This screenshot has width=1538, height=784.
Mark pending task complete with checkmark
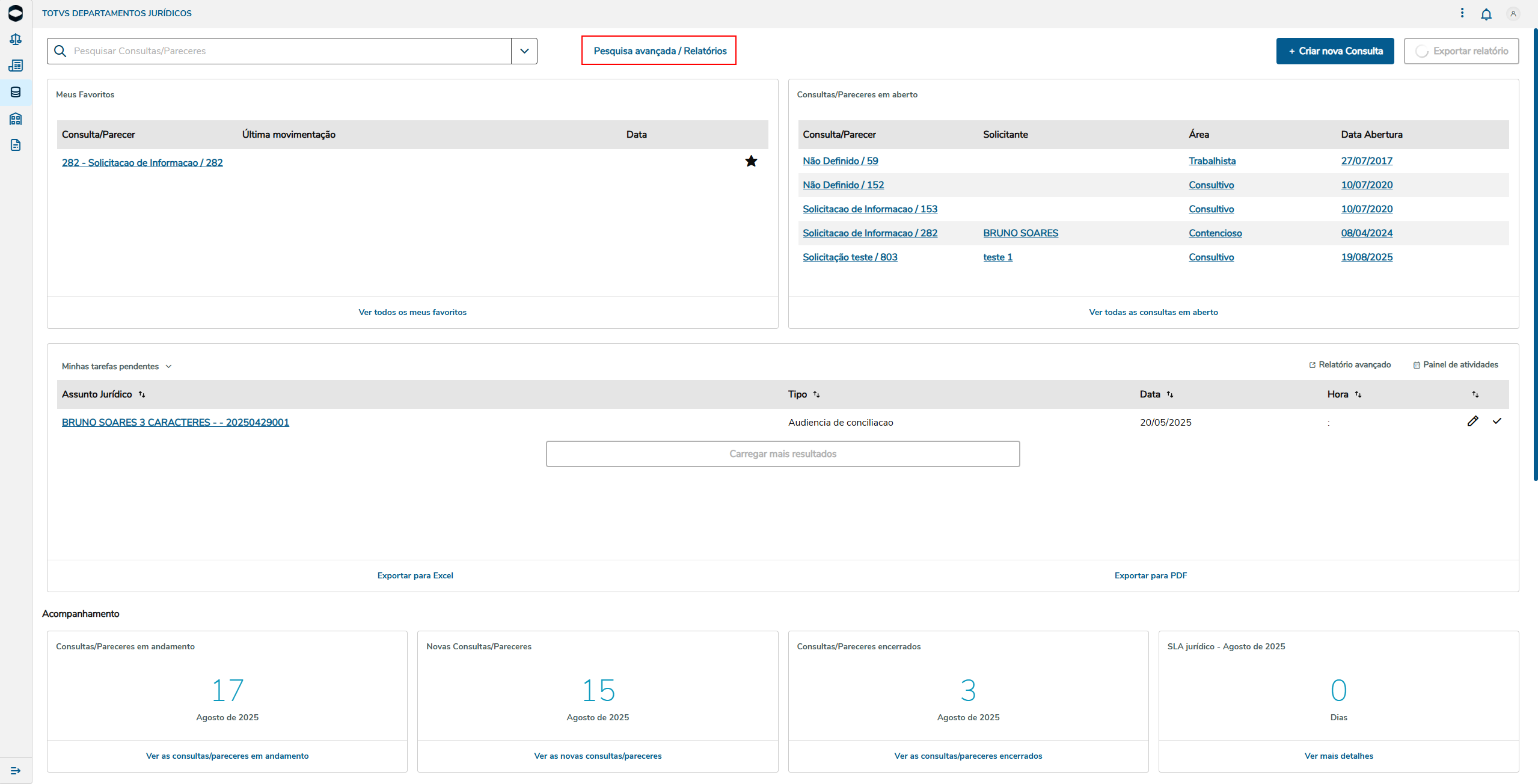pyautogui.click(x=1497, y=421)
